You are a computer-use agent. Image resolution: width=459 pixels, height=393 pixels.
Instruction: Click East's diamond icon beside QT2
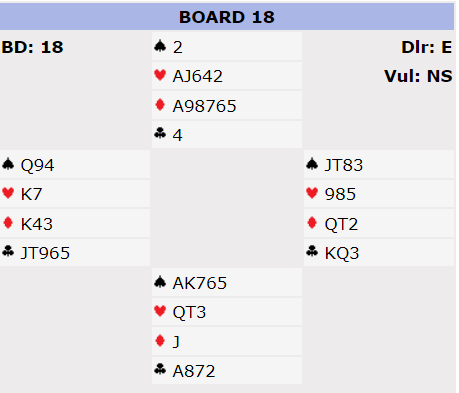click(312, 223)
